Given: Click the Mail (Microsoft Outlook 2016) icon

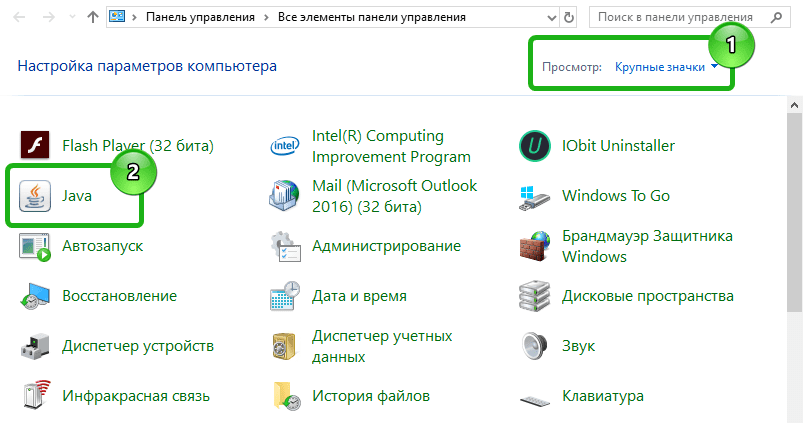Looking at the screenshot, I should [x=286, y=196].
